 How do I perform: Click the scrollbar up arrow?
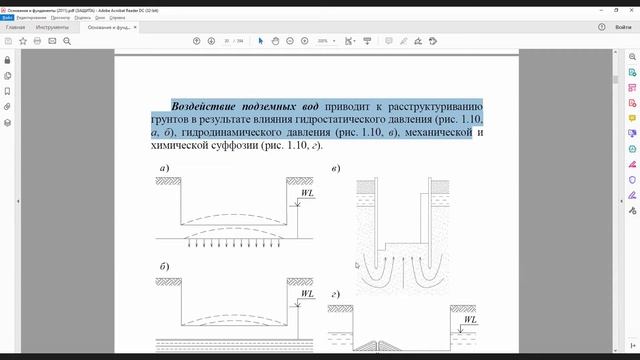pyautogui.click(x=616, y=52)
